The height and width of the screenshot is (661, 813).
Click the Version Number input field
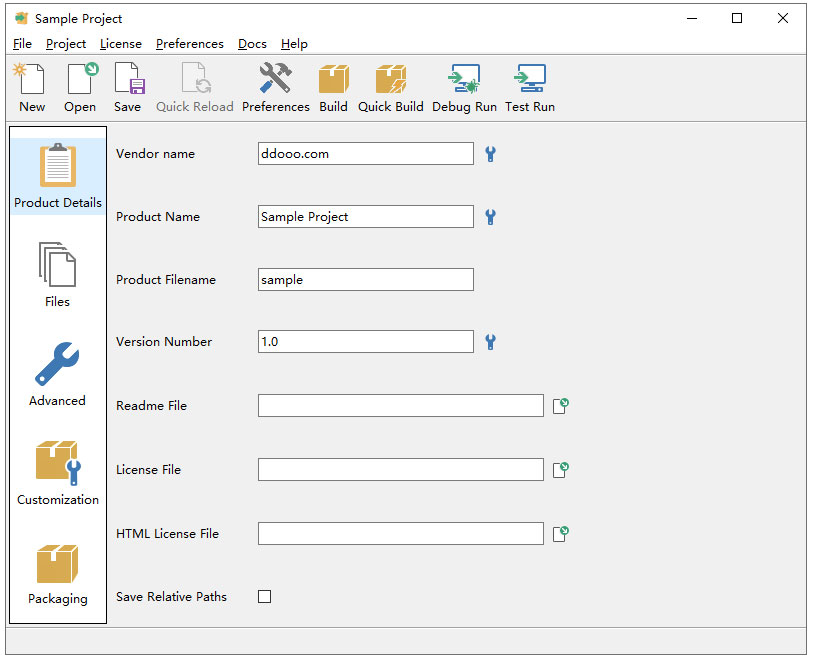pos(366,342)
